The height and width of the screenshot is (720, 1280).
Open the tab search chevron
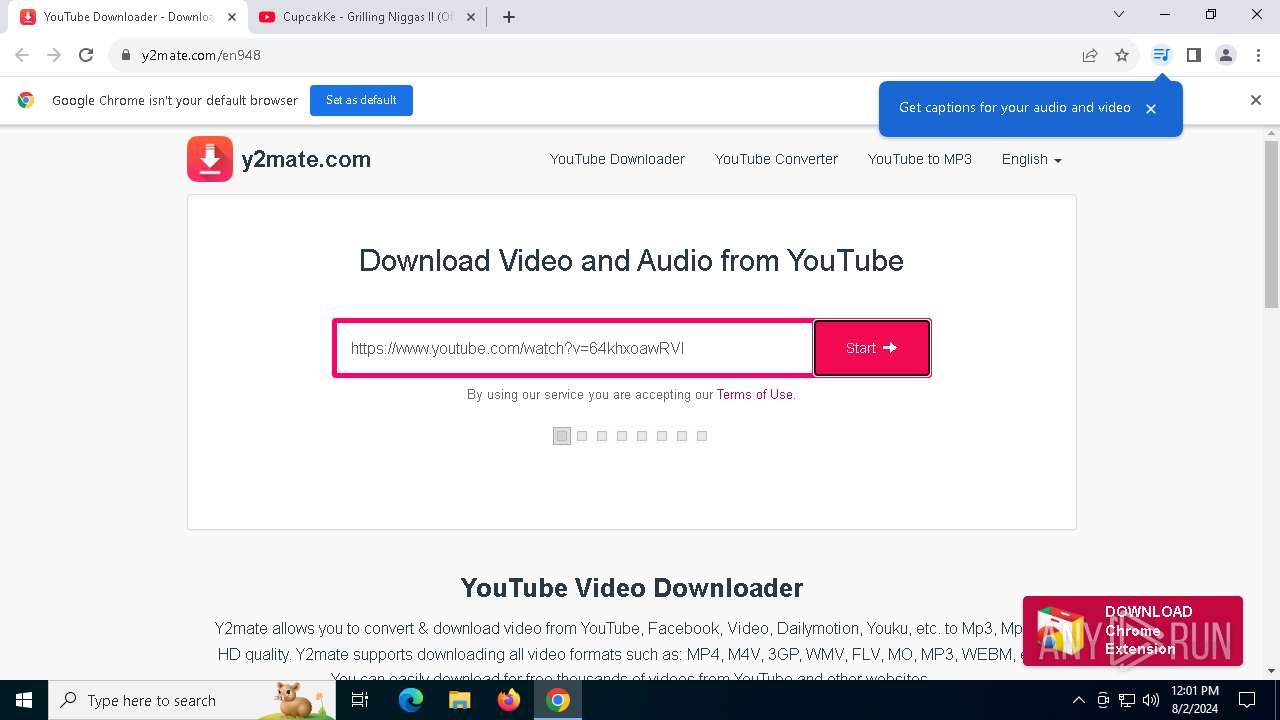click(1119, 15)
